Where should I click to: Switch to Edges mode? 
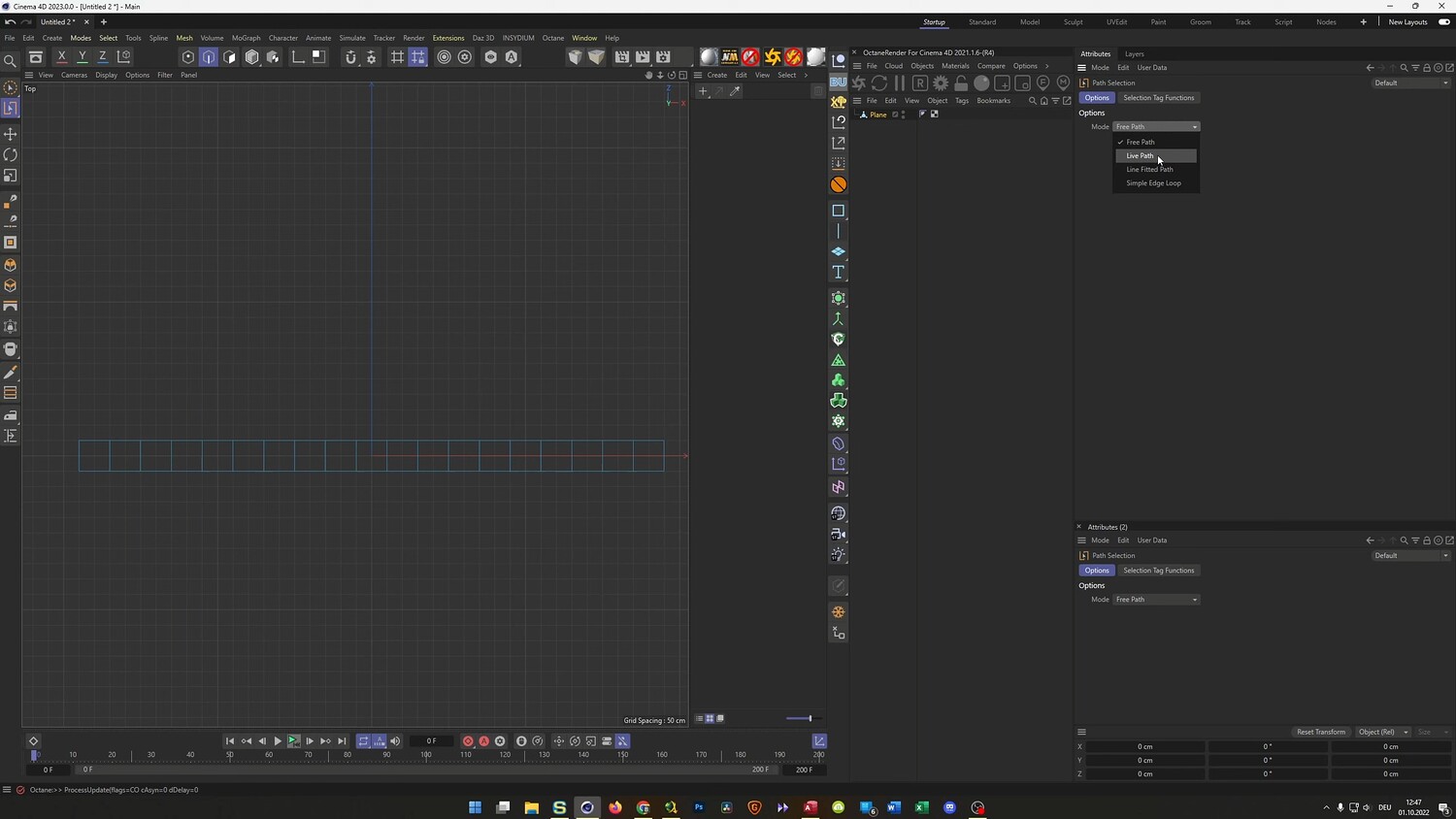pyautogui.click(x=209, y=57)
